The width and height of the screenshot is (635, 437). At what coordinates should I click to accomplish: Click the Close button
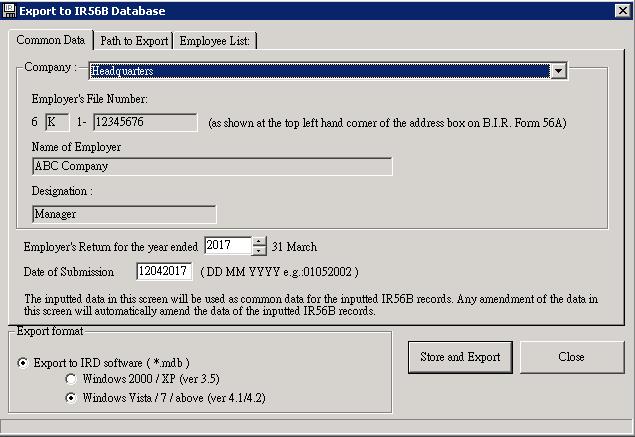click(x=571, y=357)
